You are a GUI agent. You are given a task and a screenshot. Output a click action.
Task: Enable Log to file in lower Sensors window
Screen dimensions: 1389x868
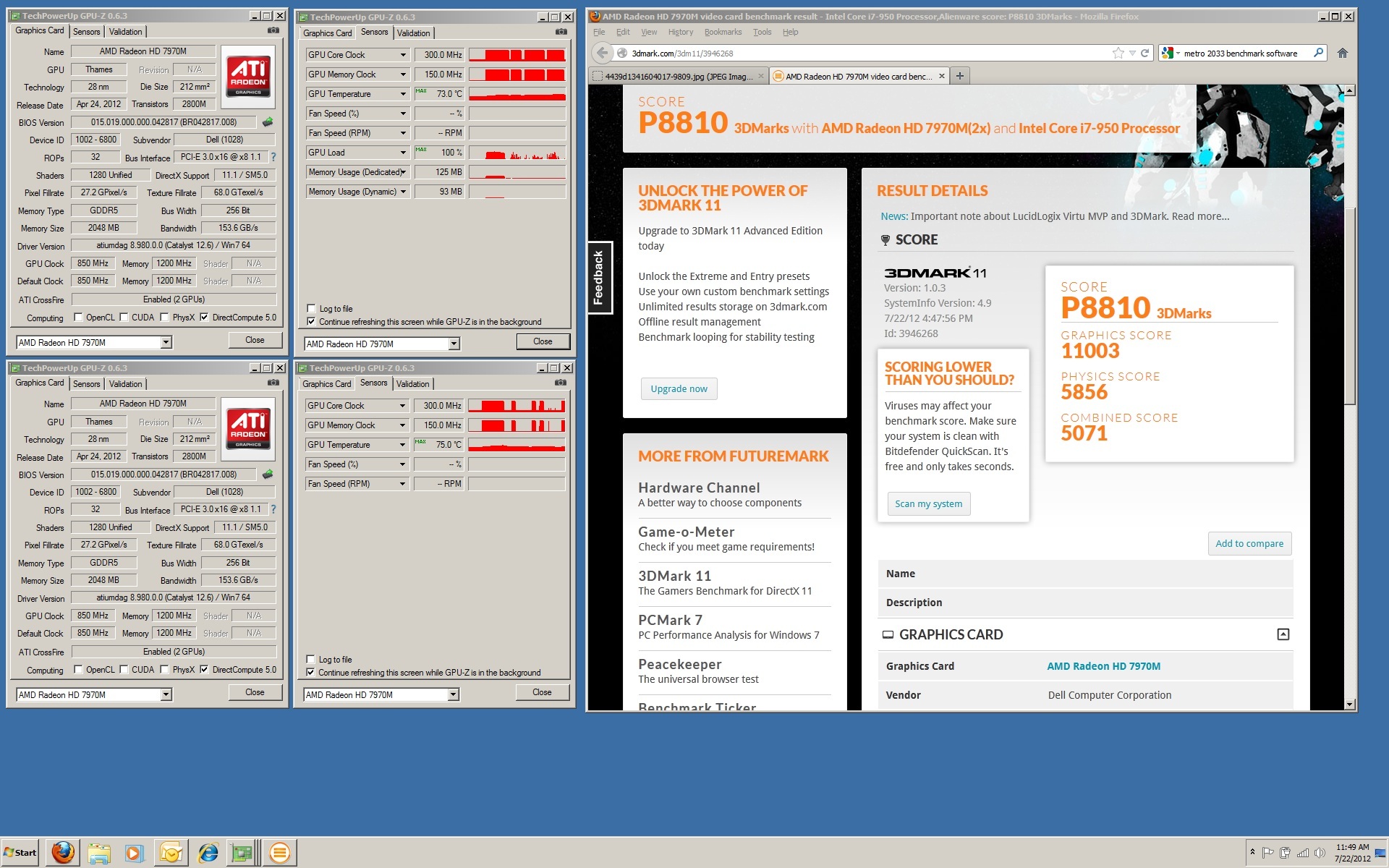[x=310, y=659]
